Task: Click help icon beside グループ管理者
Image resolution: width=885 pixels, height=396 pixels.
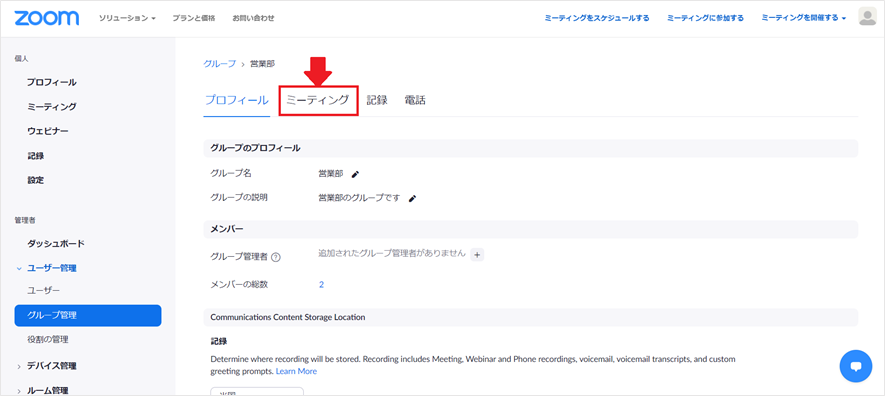Action: [276, 257]
